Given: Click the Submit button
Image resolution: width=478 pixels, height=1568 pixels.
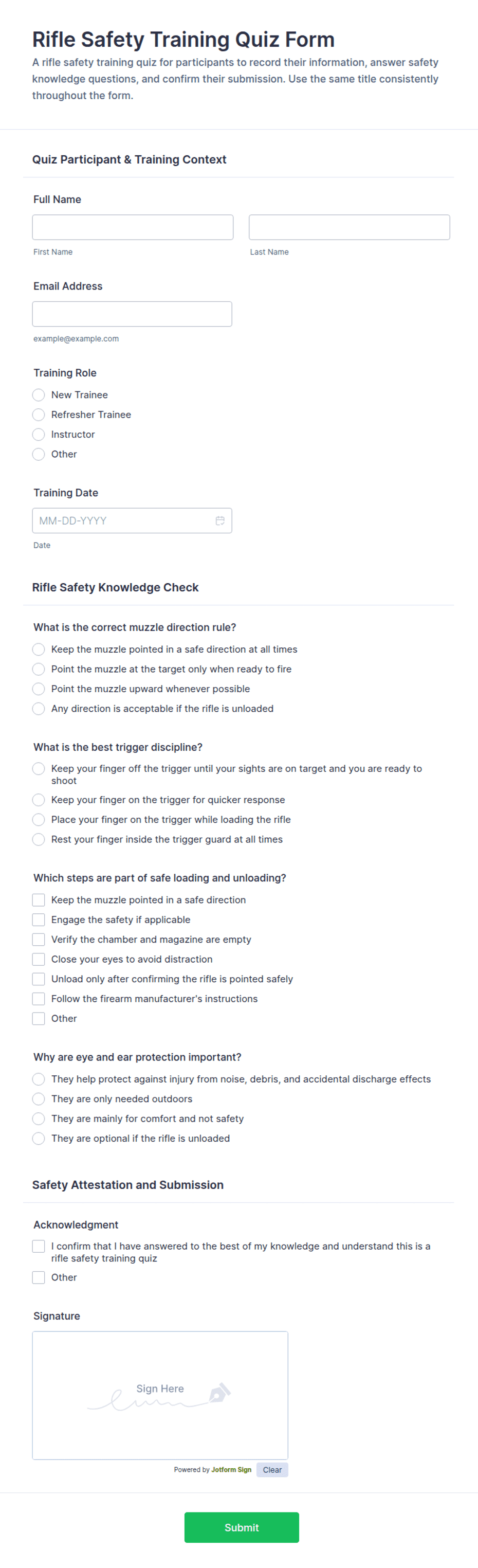Looking at the screenshot, I should point(242,1527).
